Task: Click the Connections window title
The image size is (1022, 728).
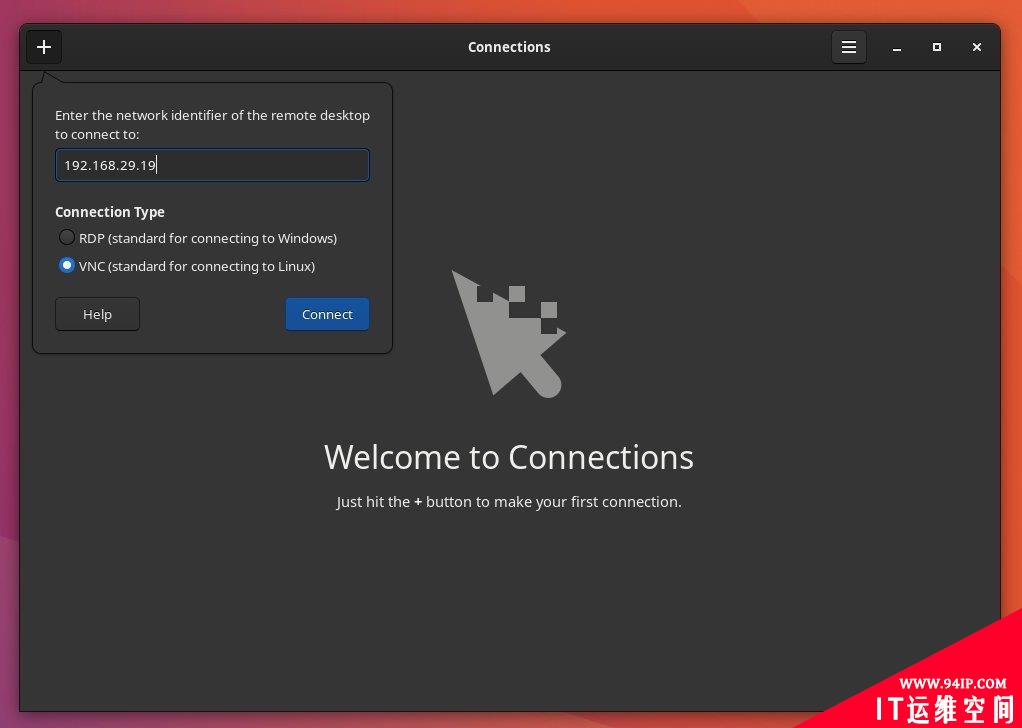Action: 509,47
